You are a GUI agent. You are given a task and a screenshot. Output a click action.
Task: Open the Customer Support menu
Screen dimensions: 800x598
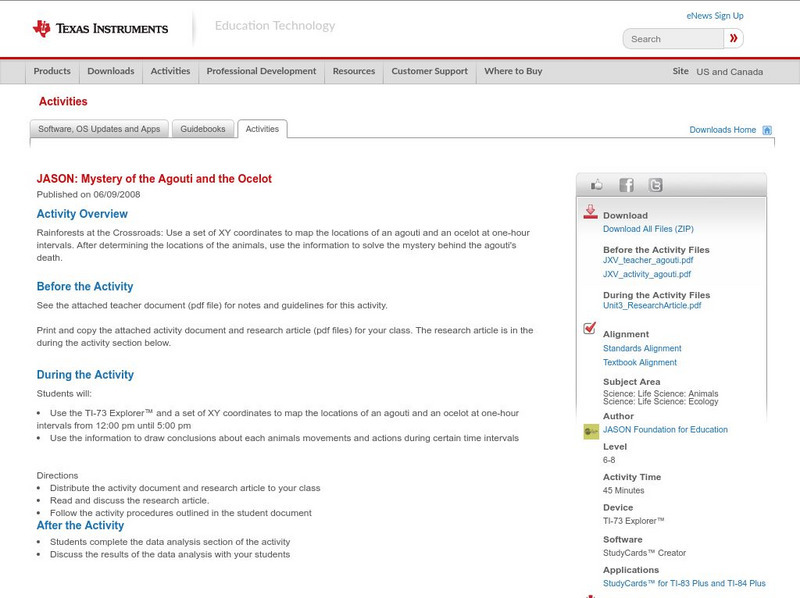click(x=430, y=71)
